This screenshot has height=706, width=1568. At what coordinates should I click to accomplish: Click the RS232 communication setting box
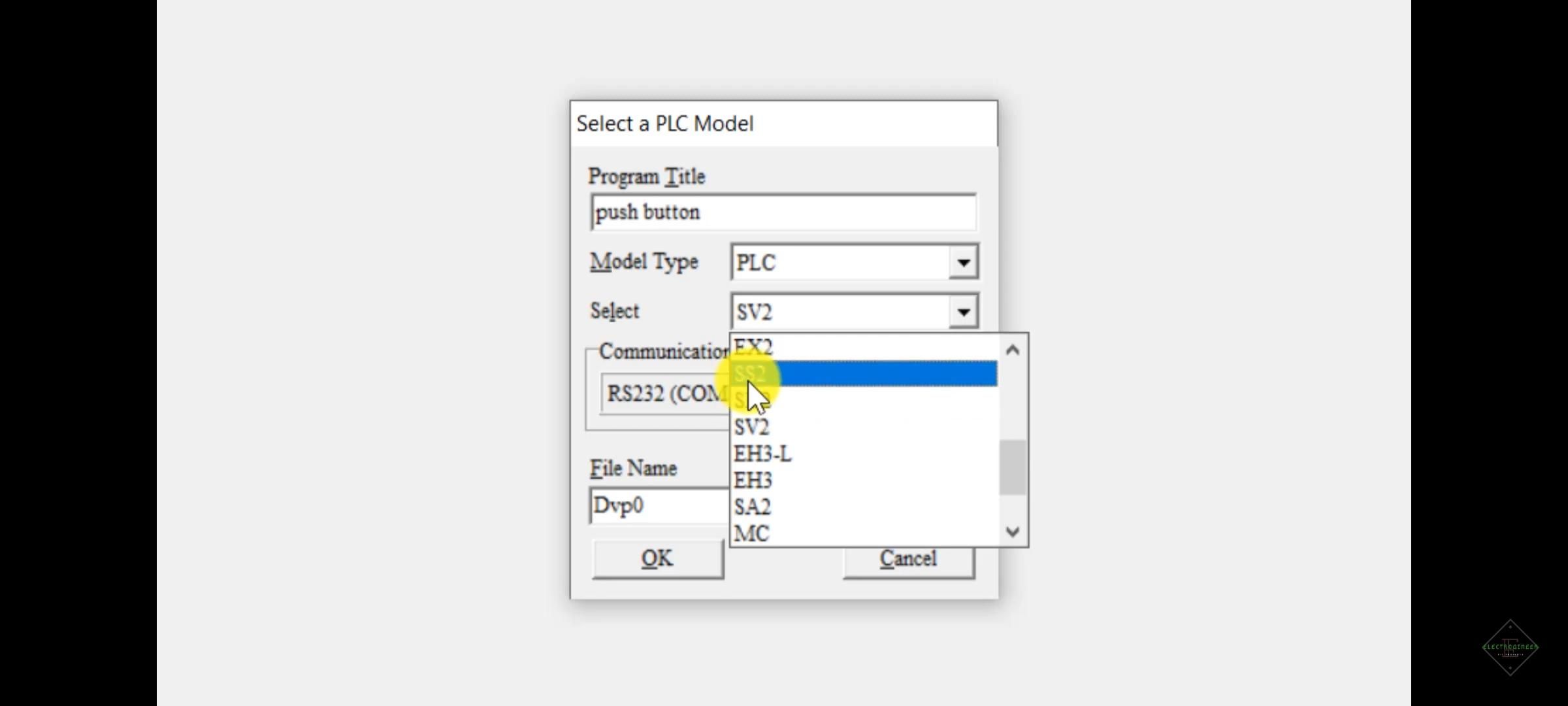click(664, 394)
